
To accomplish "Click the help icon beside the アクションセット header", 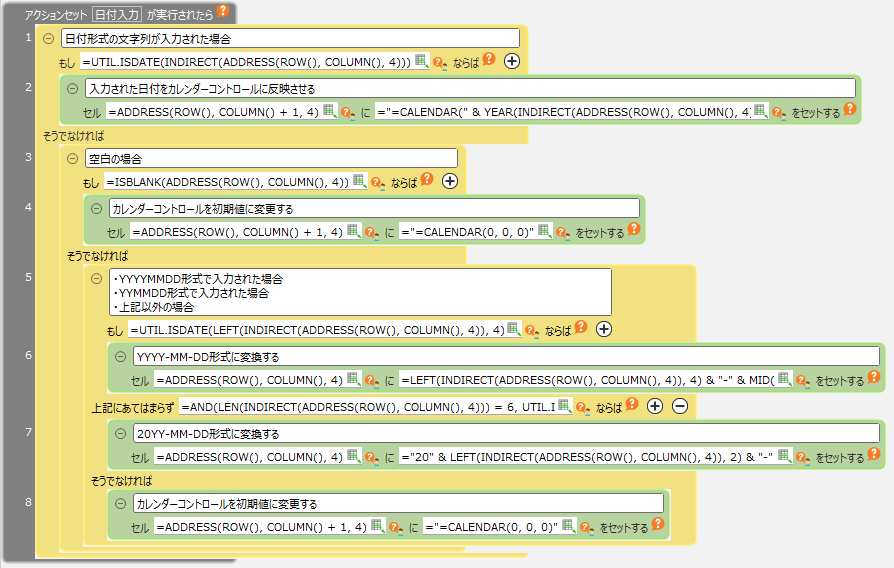I will (x=223, y=12).
